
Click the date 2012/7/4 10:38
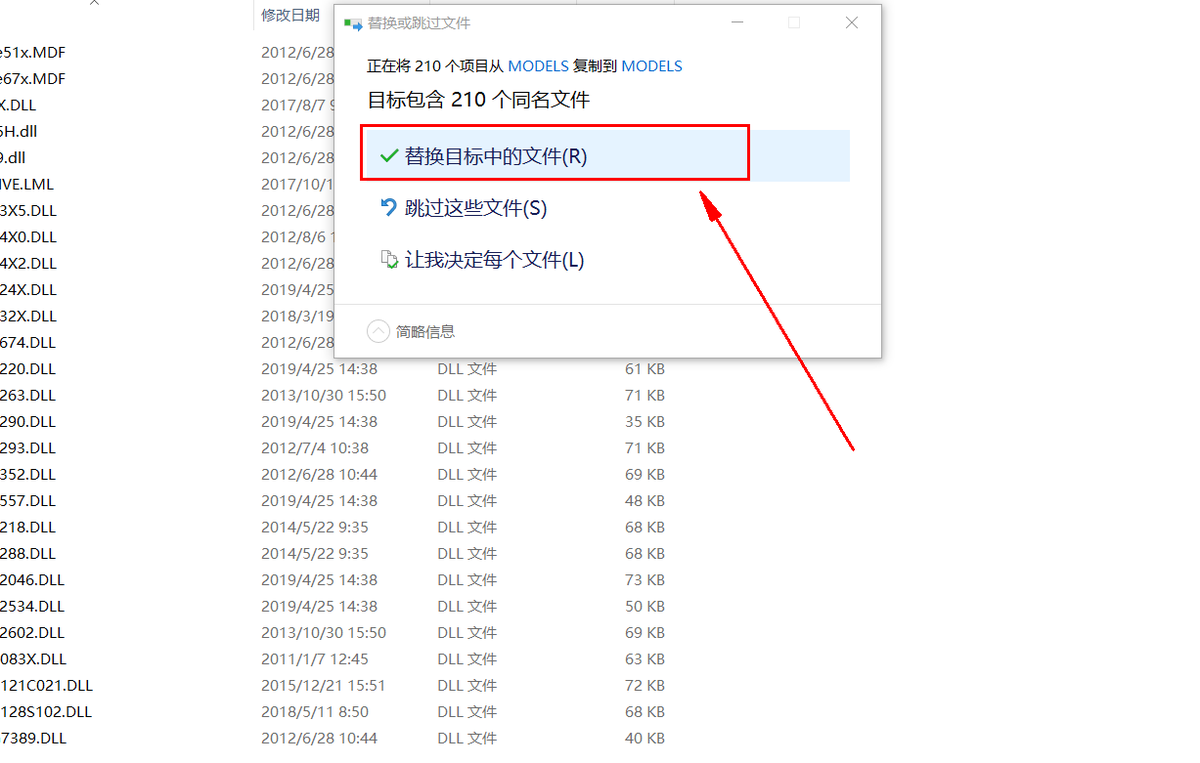[315, 448]
